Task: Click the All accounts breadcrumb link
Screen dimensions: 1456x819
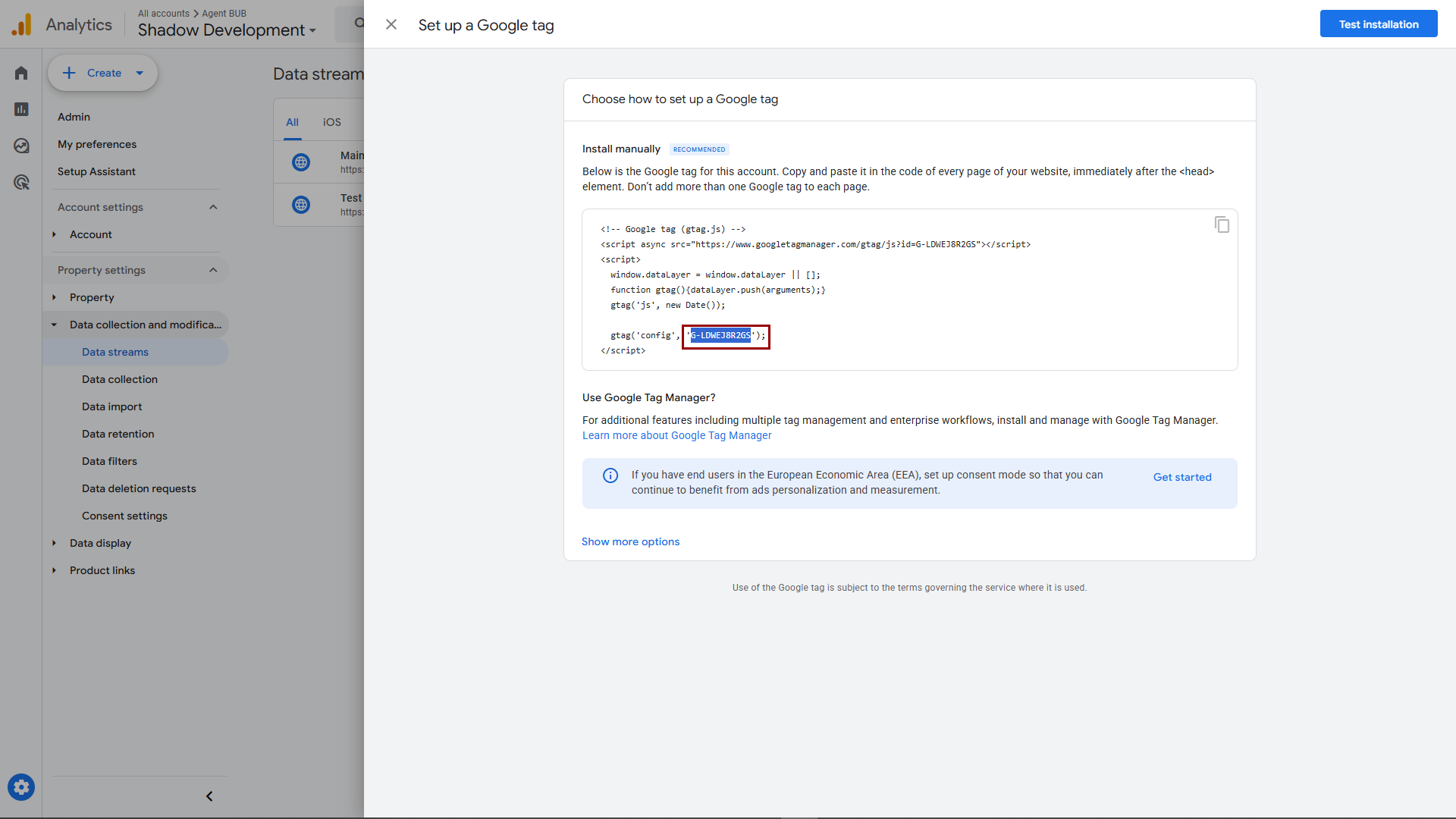Action: coord(164,13)
